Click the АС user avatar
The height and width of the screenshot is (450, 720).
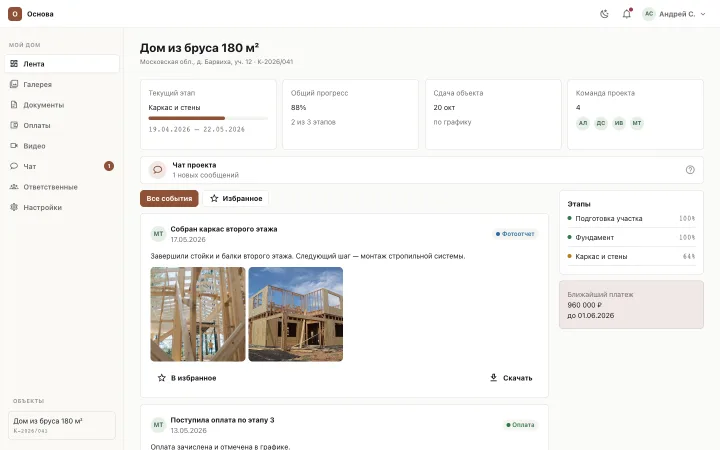pyautogui.click(x=649, y=14)
